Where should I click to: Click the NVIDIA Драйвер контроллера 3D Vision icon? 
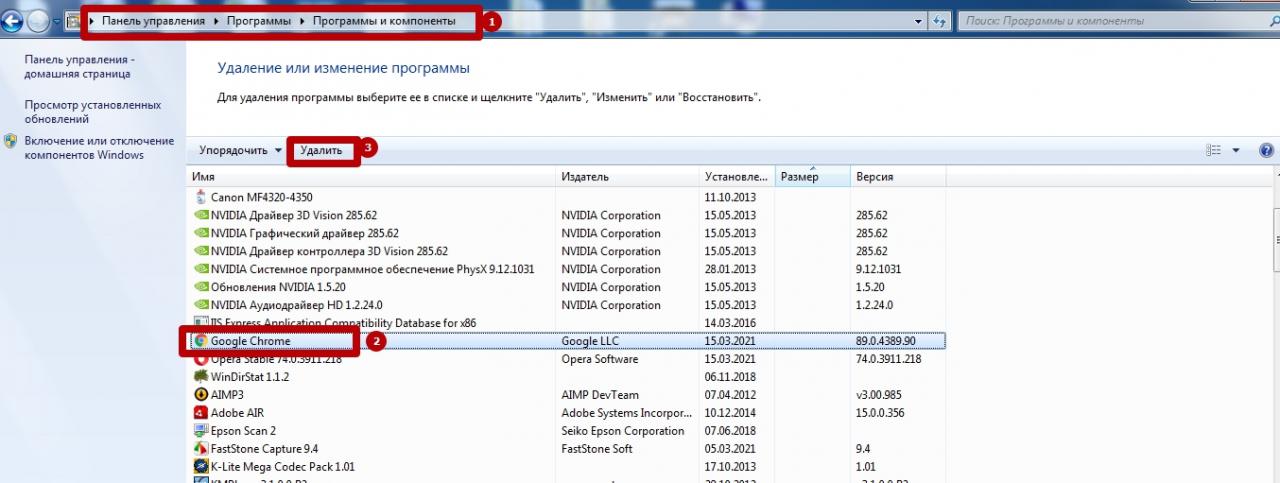[x=201, y=251]
